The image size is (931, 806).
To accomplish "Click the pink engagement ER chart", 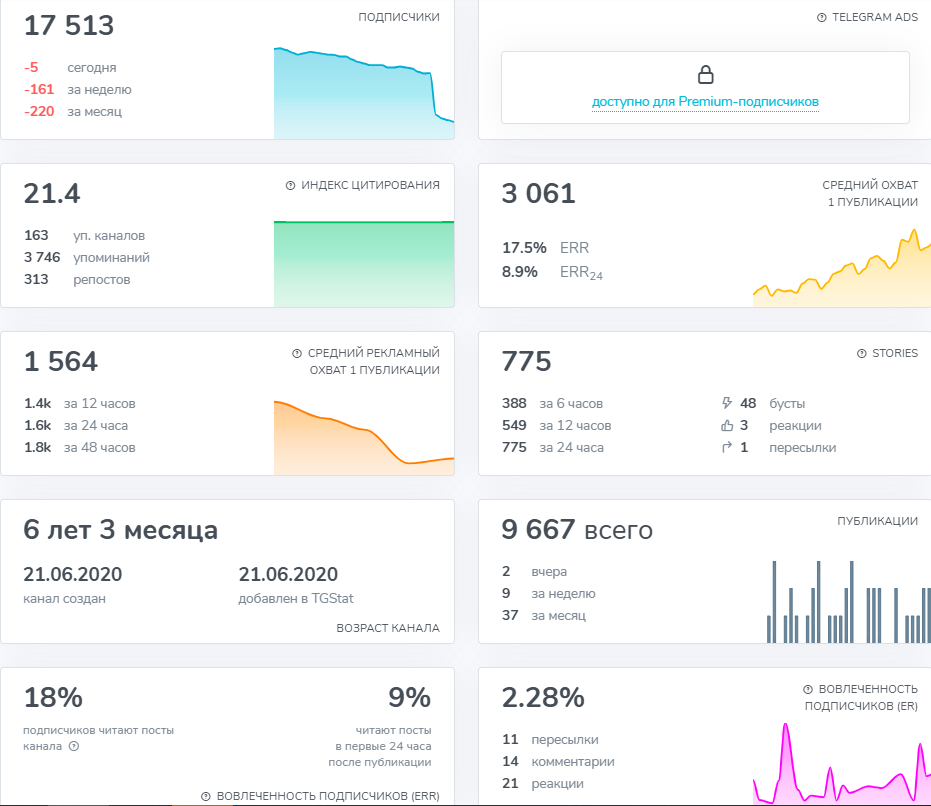I will click(x=842, y=763).
